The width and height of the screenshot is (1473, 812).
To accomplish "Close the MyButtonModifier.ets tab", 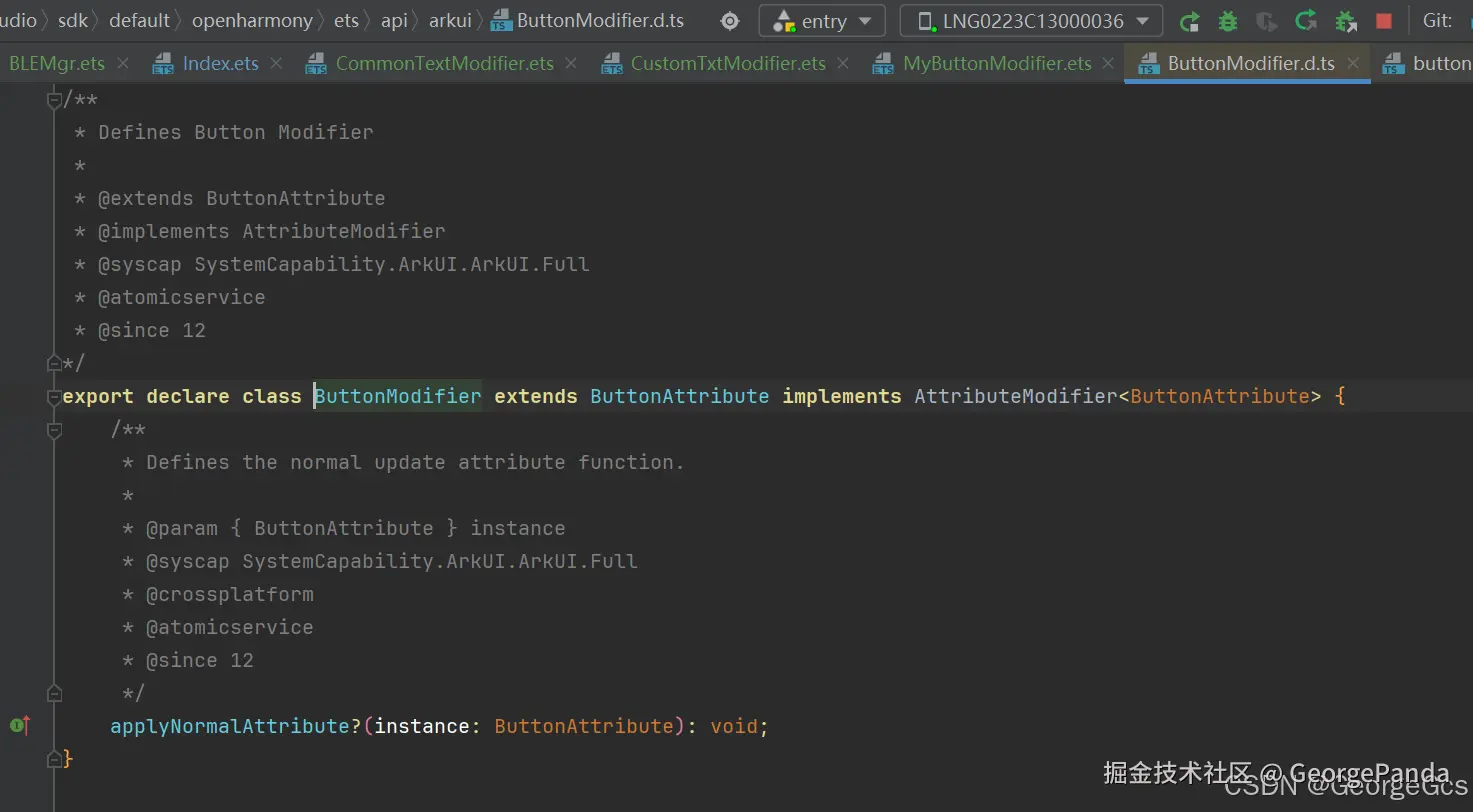I will 1108,63.
